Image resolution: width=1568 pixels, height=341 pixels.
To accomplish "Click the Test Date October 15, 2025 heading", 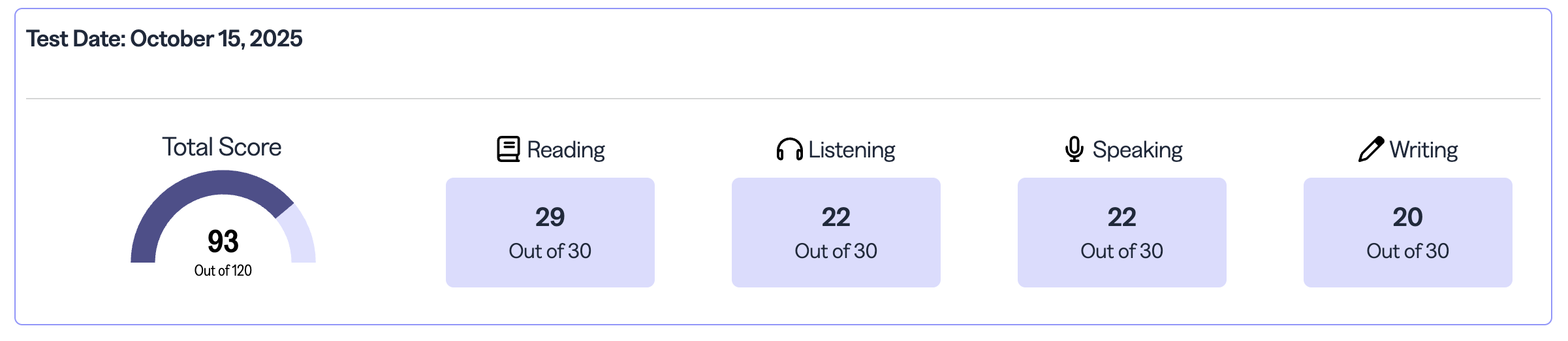I will (165, 39).
